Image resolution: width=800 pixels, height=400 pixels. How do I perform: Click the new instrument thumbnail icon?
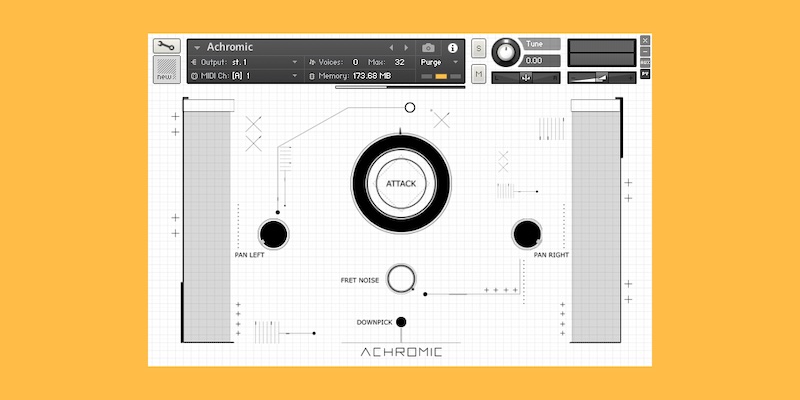(167, 69)
